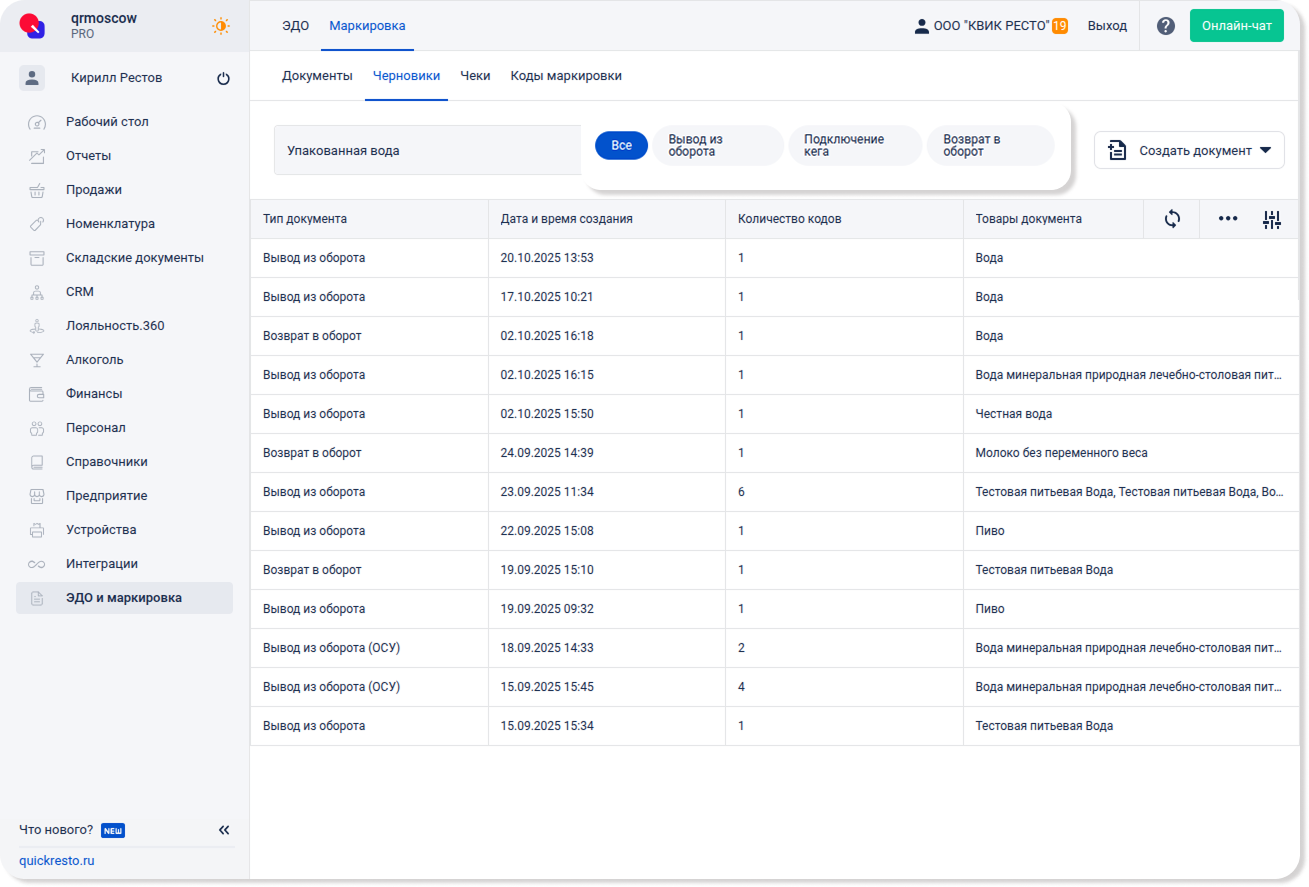This screenshot has width=1309, height=887.
Task: Sort by Дата и время создания column header
Action: 566,219
